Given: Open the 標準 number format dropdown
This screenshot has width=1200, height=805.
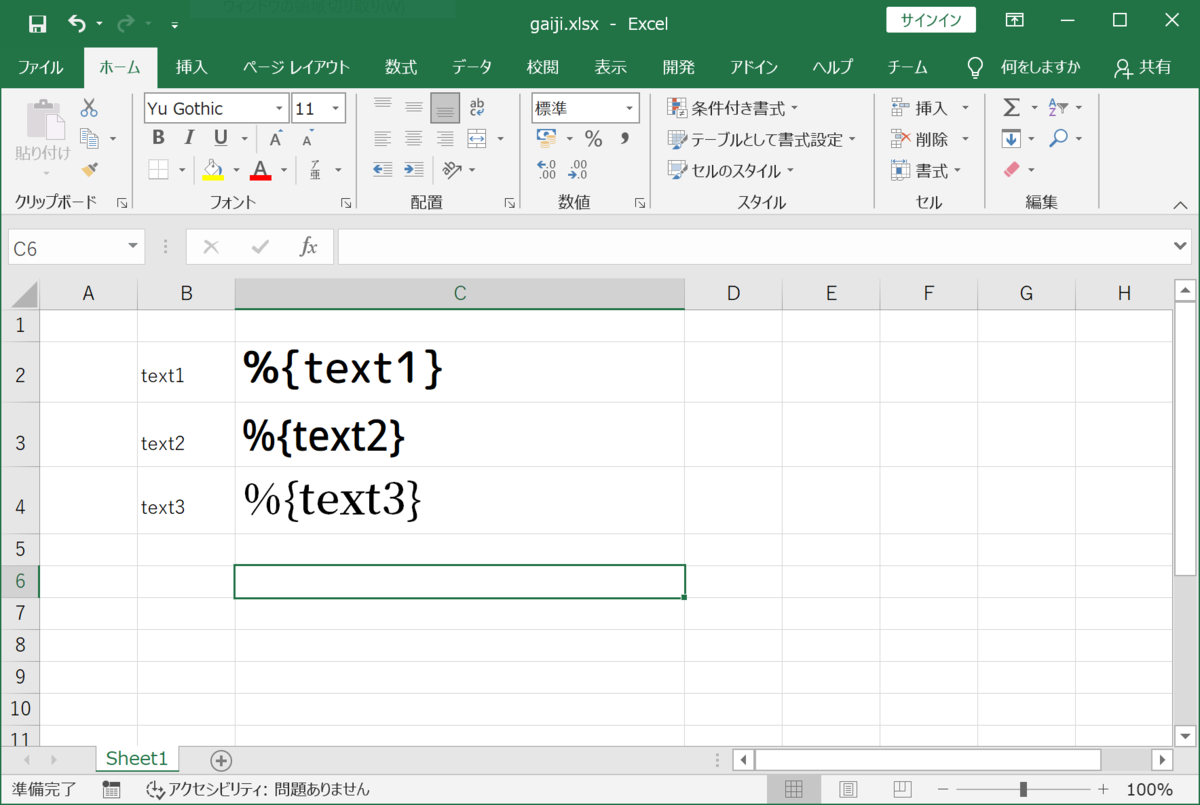Looking at the screenshot, I should (630, 108).
